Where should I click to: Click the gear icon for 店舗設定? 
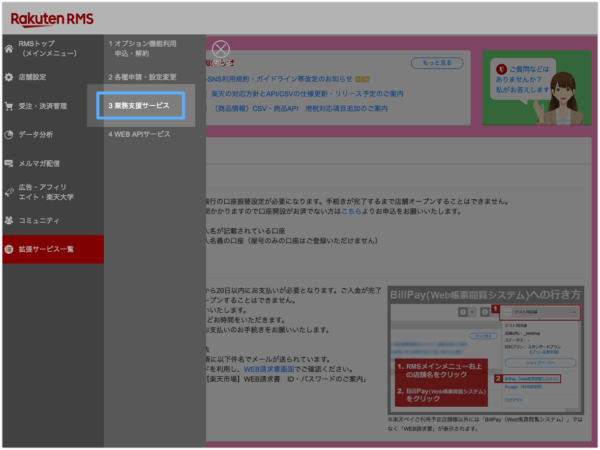point(9,77)
